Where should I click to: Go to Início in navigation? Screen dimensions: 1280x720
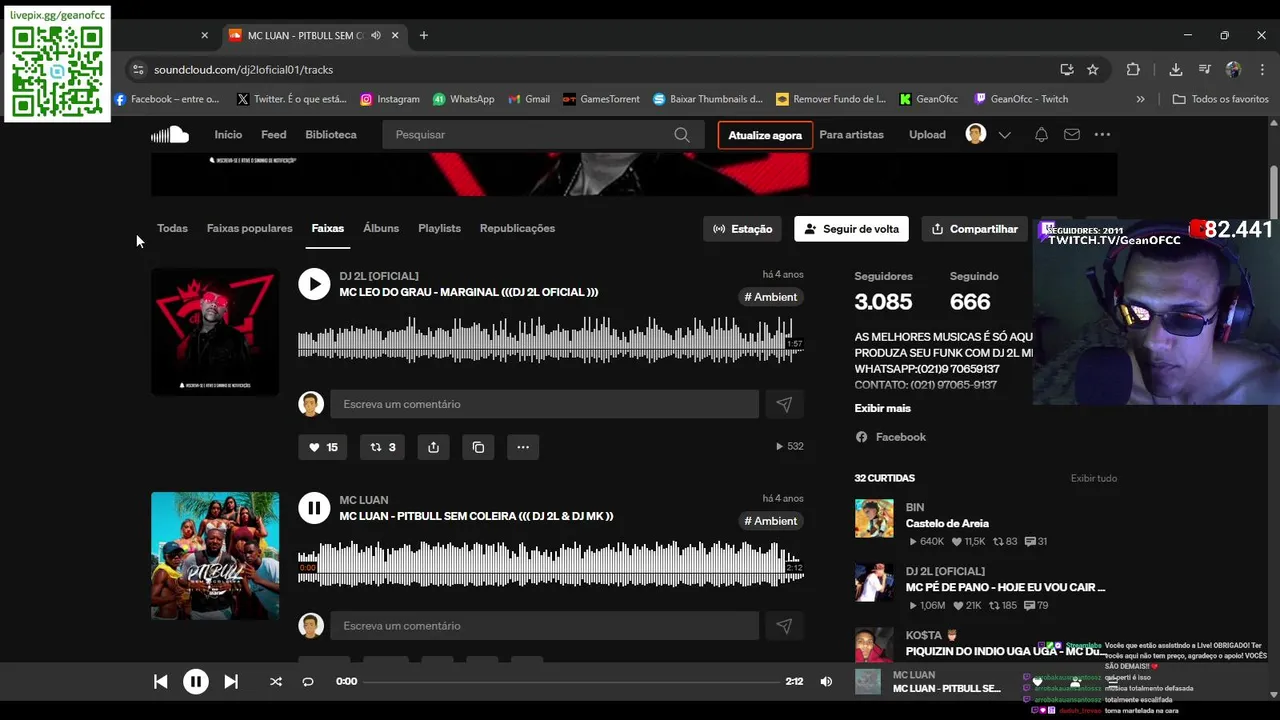pyautogui.click(x=228, y=135)
